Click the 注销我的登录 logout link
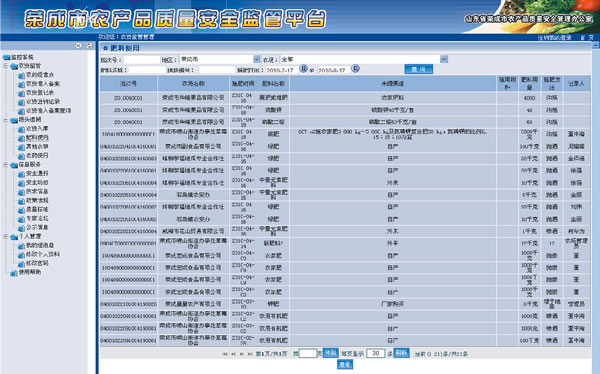 click(554, 38)
